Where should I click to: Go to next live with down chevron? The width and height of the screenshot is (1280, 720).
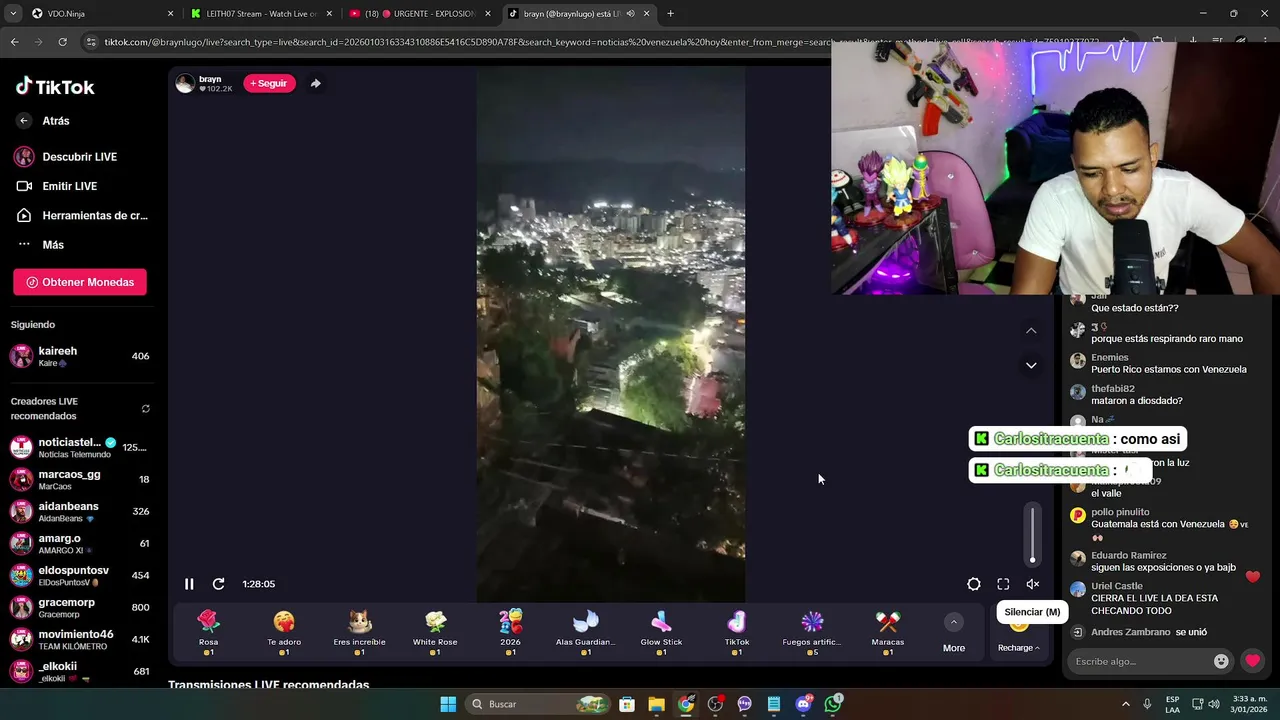tap(1031, 366)
